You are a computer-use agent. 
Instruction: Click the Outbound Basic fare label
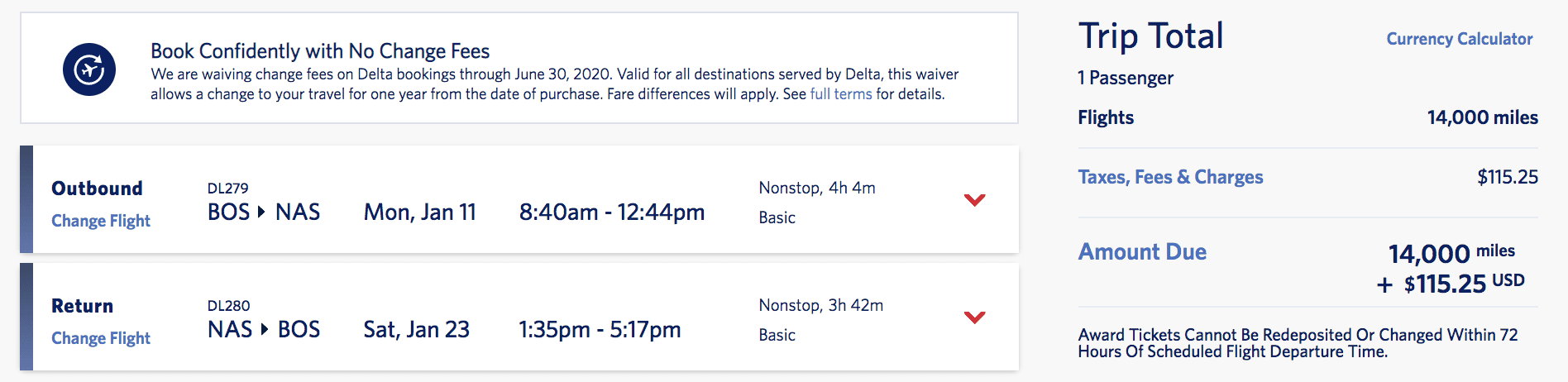point(777,217)
